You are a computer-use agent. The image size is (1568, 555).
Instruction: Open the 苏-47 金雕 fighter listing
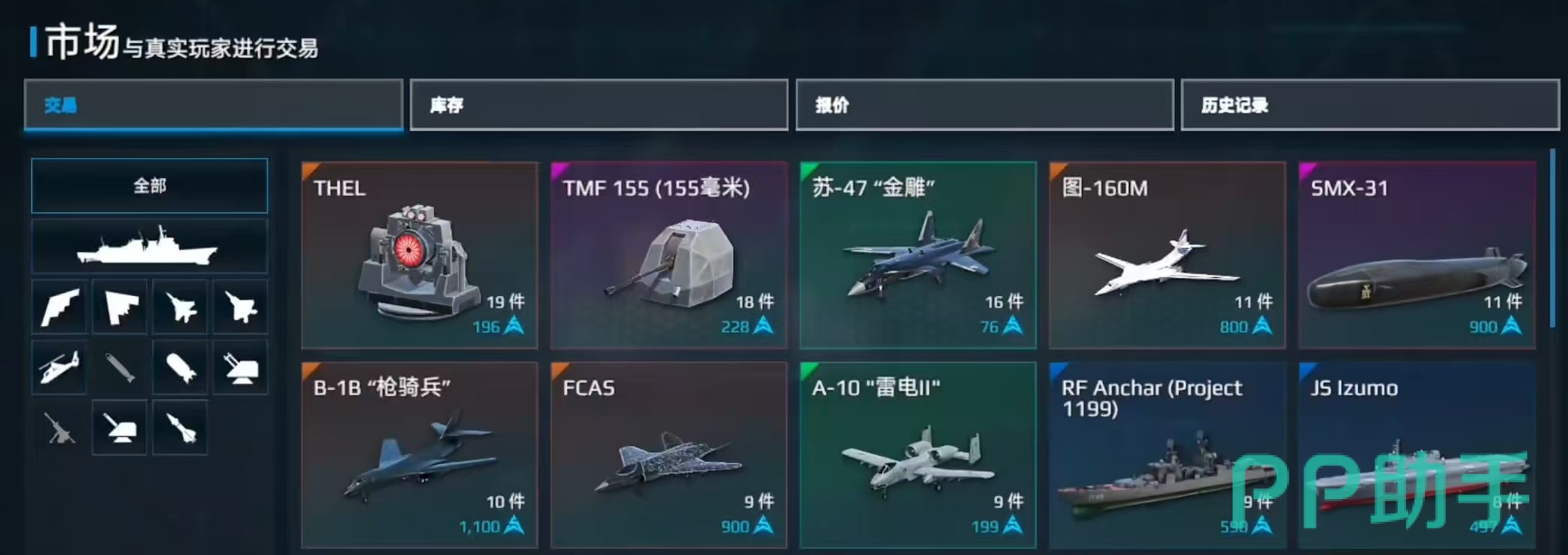point(918,255)
